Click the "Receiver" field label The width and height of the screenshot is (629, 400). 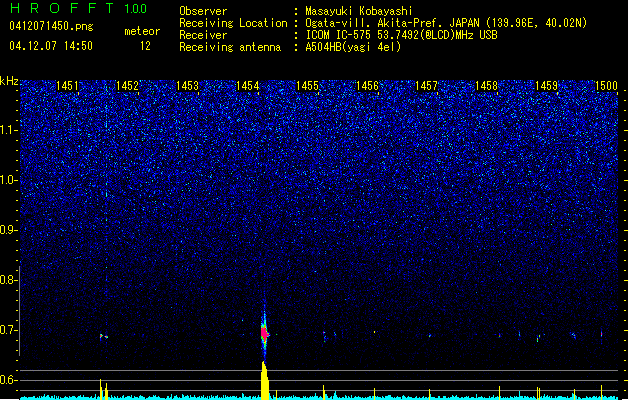203,35
